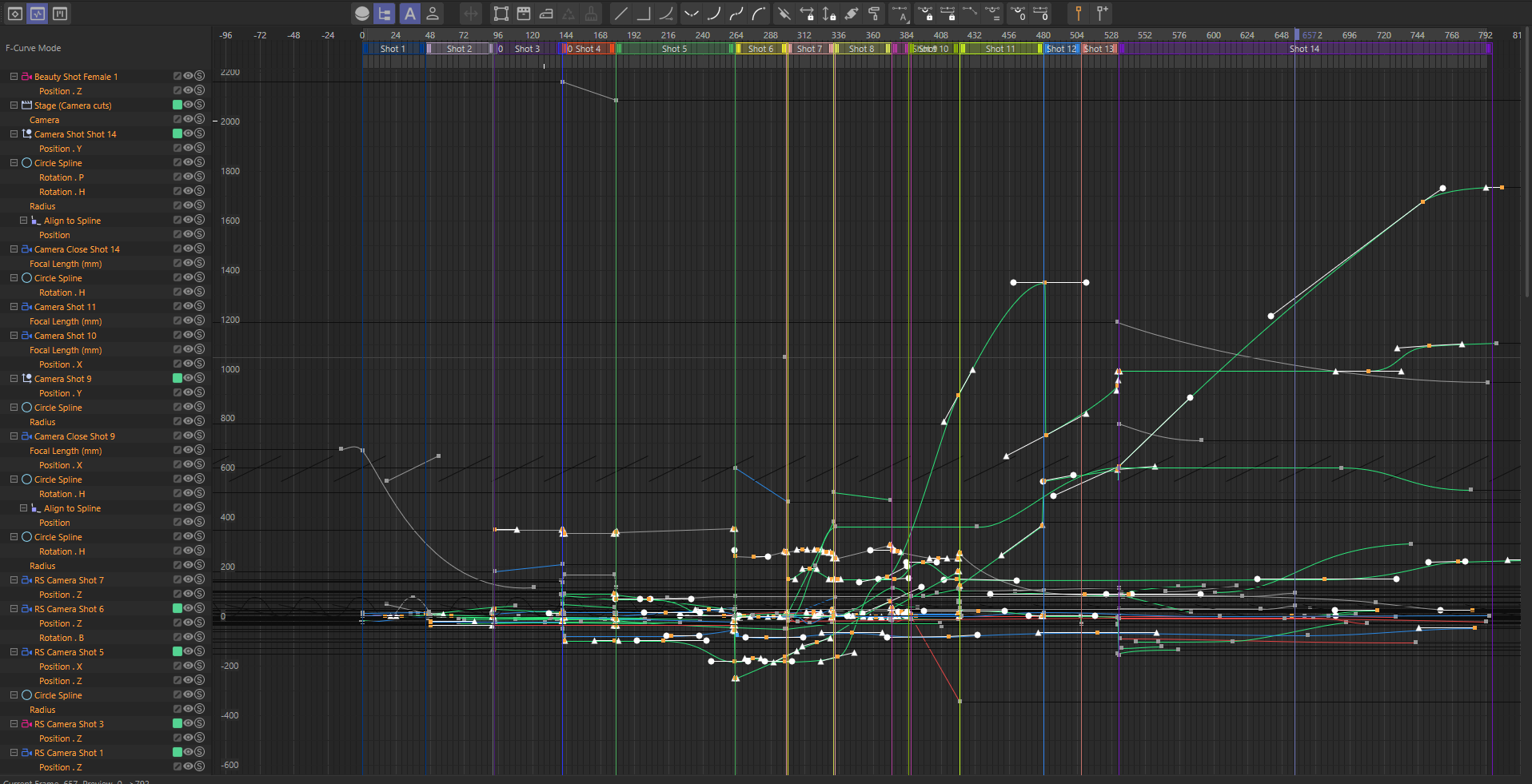The width and height of the screenshot is (1532, 784).
Task: Set keys to Step interpolation
Action: 643,14
